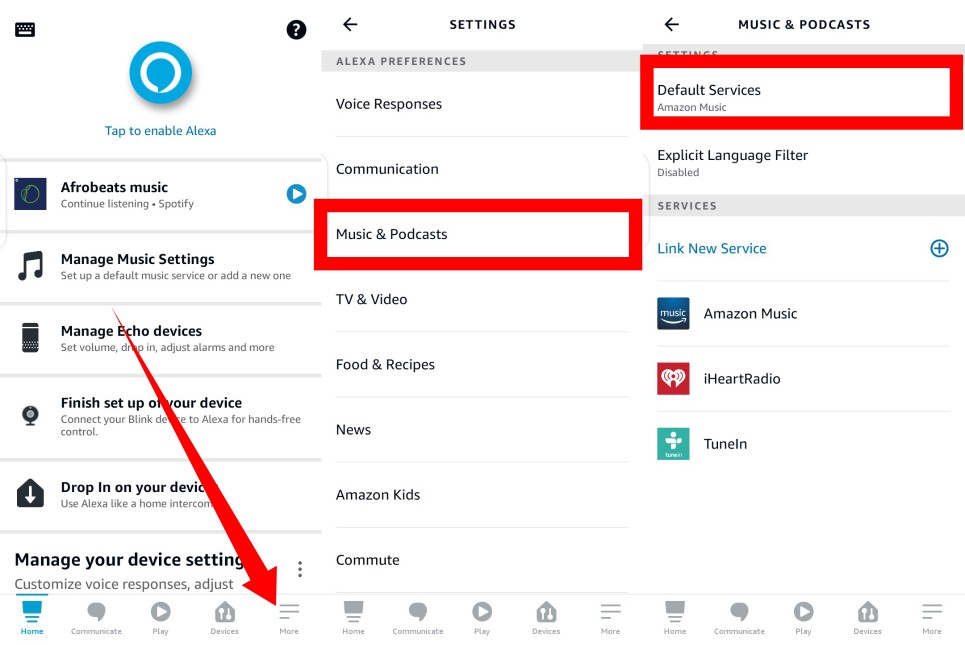The image size is (965, 645).
Task: Tap the Amazon Music logo icon
Action: (673, 314)
